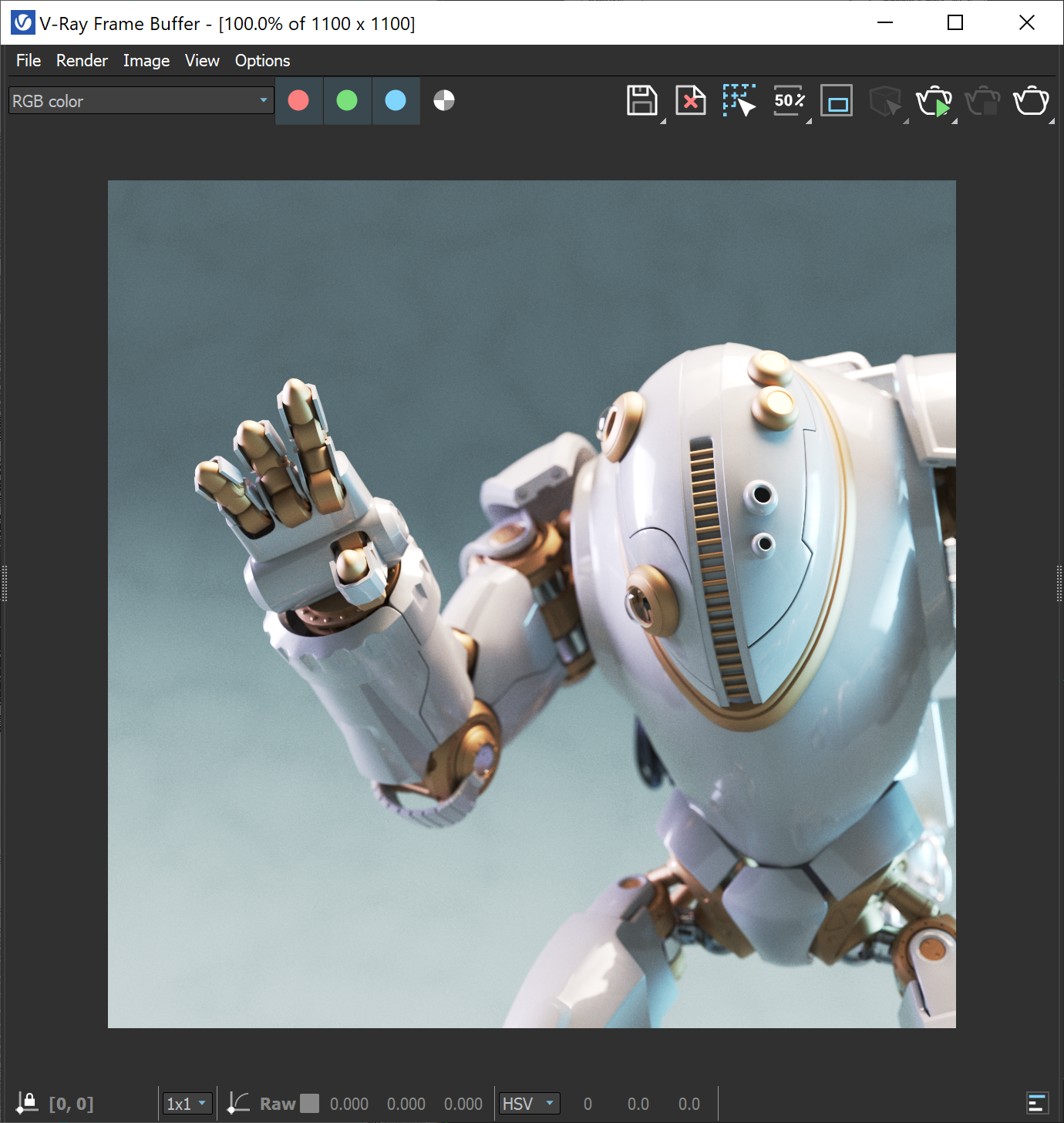This screenshot has height=1123, width=1064.
Task: Click the Raw color swatch
Action: coord(310,1103)
